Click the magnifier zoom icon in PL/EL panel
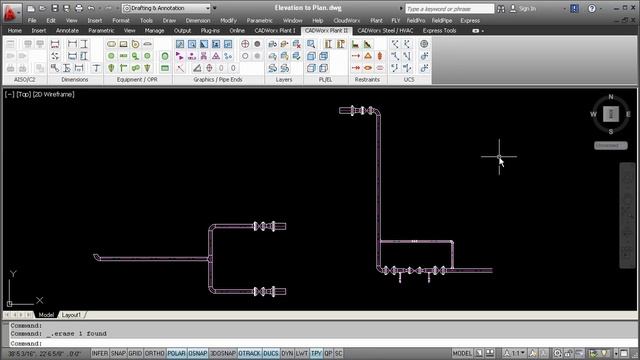The width and height of the screenshot is (640, 360). click(x=311, y=44)
